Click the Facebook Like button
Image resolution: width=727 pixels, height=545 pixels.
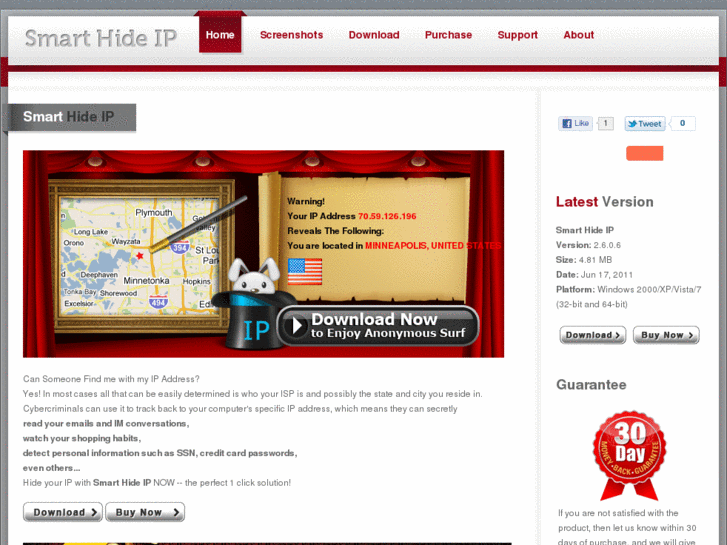(575, 123)
